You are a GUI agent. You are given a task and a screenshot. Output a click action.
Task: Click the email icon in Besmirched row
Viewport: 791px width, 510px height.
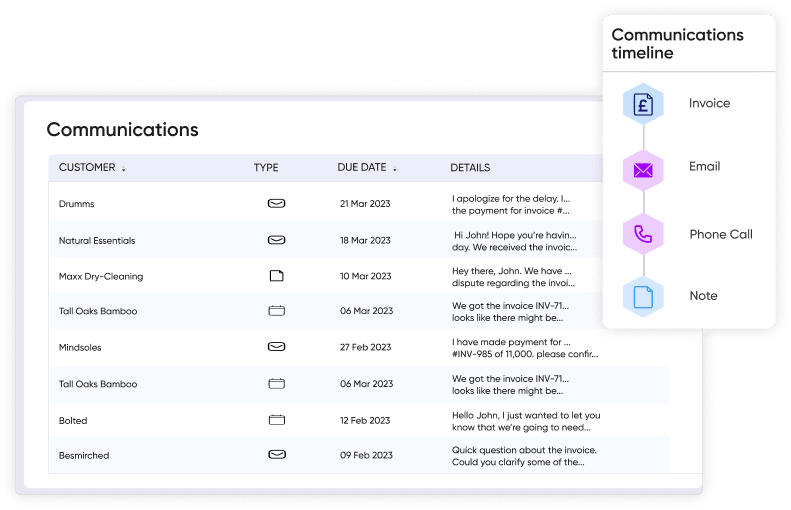[277, 455]
